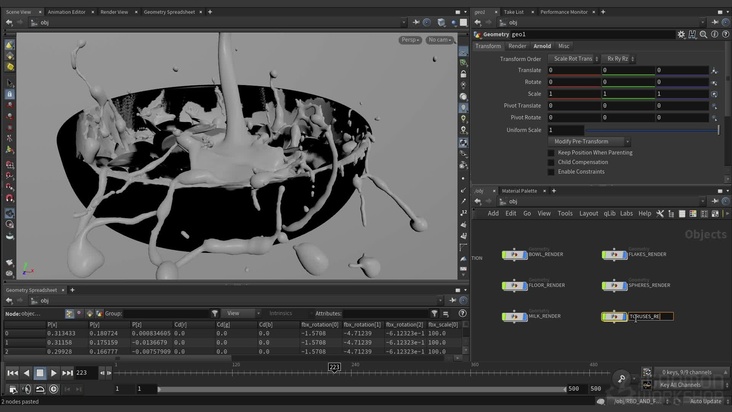Viewport: 732px width, 412px height.
Task: Stop the playback
Action: [x=40, y=373]
